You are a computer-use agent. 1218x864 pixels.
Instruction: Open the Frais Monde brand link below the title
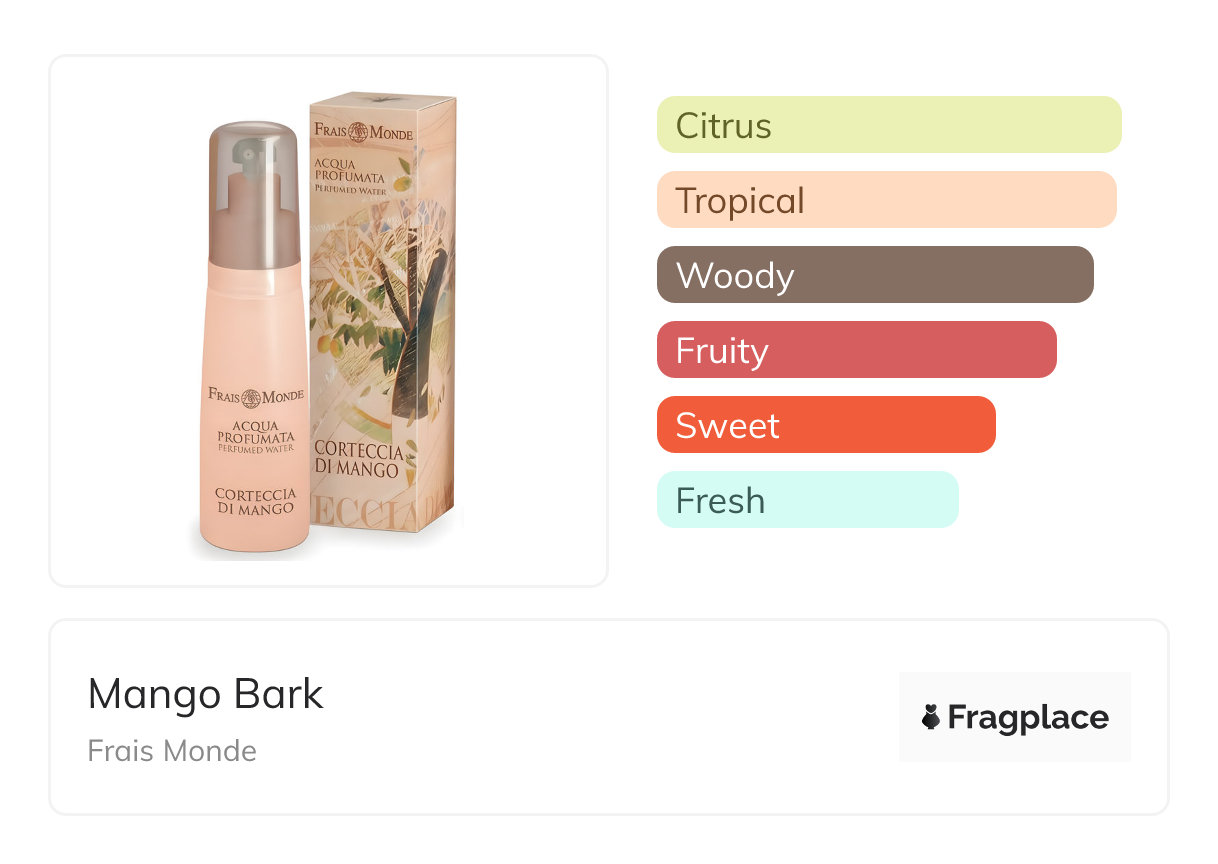[x=172, y=751]
